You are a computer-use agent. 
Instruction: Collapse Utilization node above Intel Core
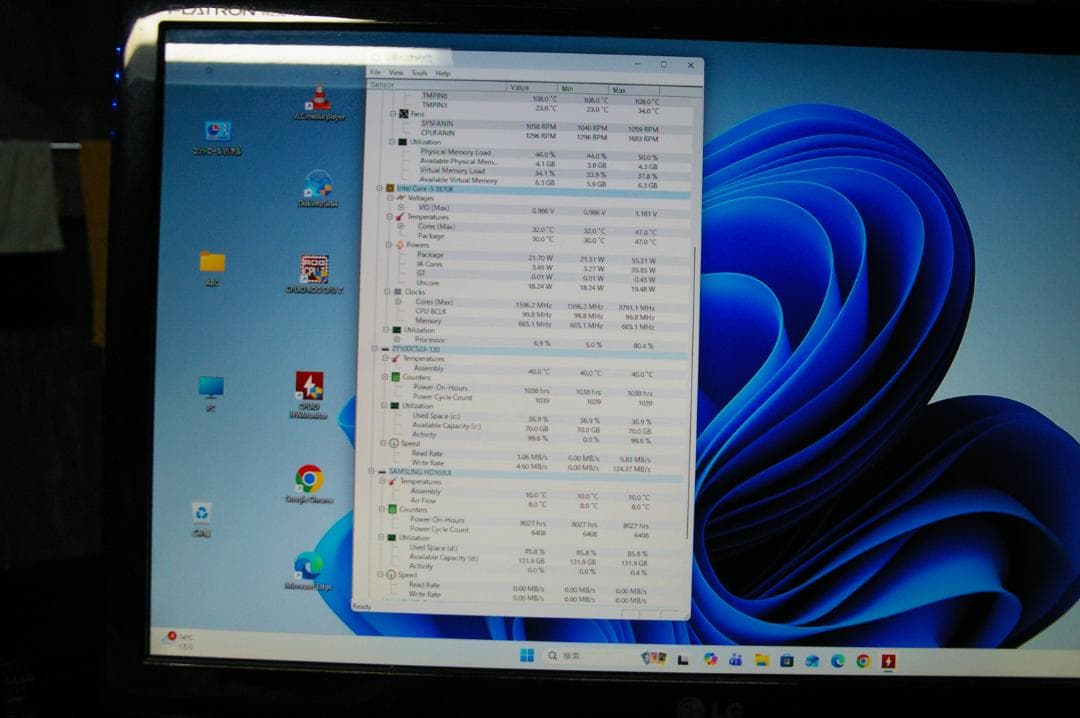pos(392,142)
